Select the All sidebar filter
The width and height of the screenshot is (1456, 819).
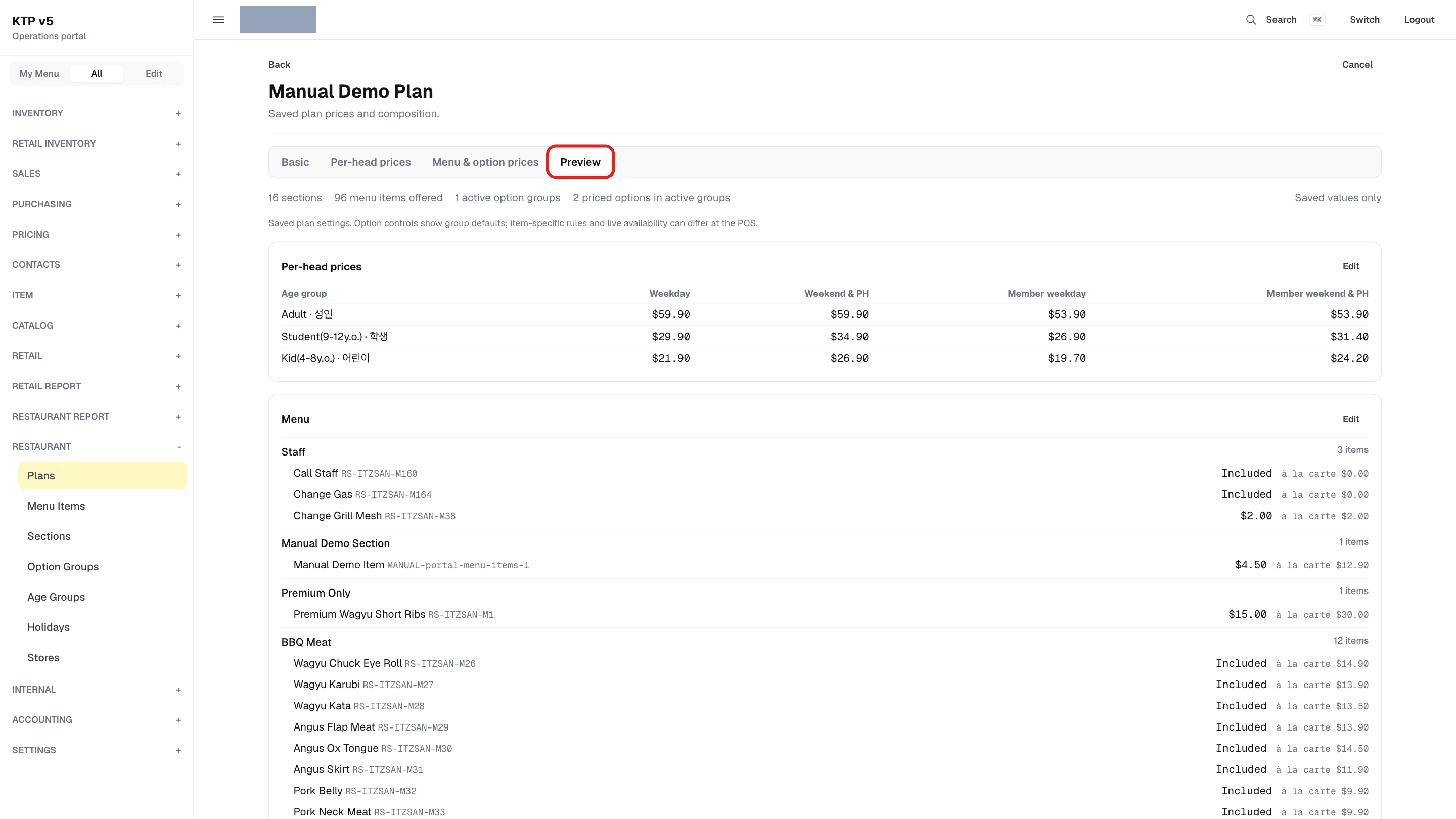click(x=97, y=73)
